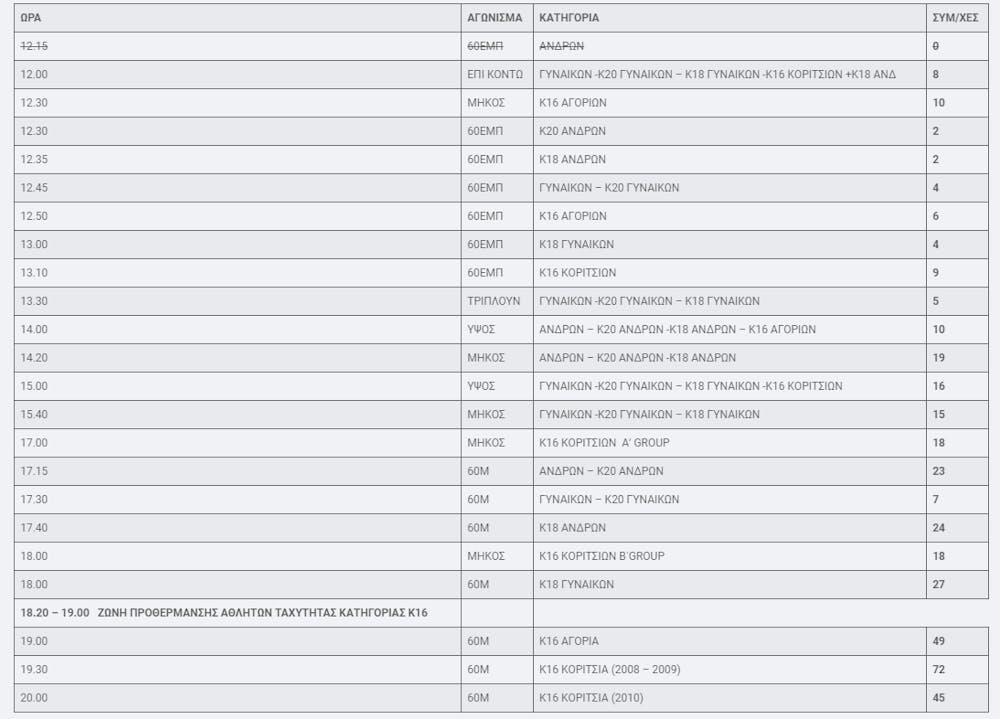
Task: Click the ΩΡΑ column header
Action: pyautogui.click(x=30, y=18)
